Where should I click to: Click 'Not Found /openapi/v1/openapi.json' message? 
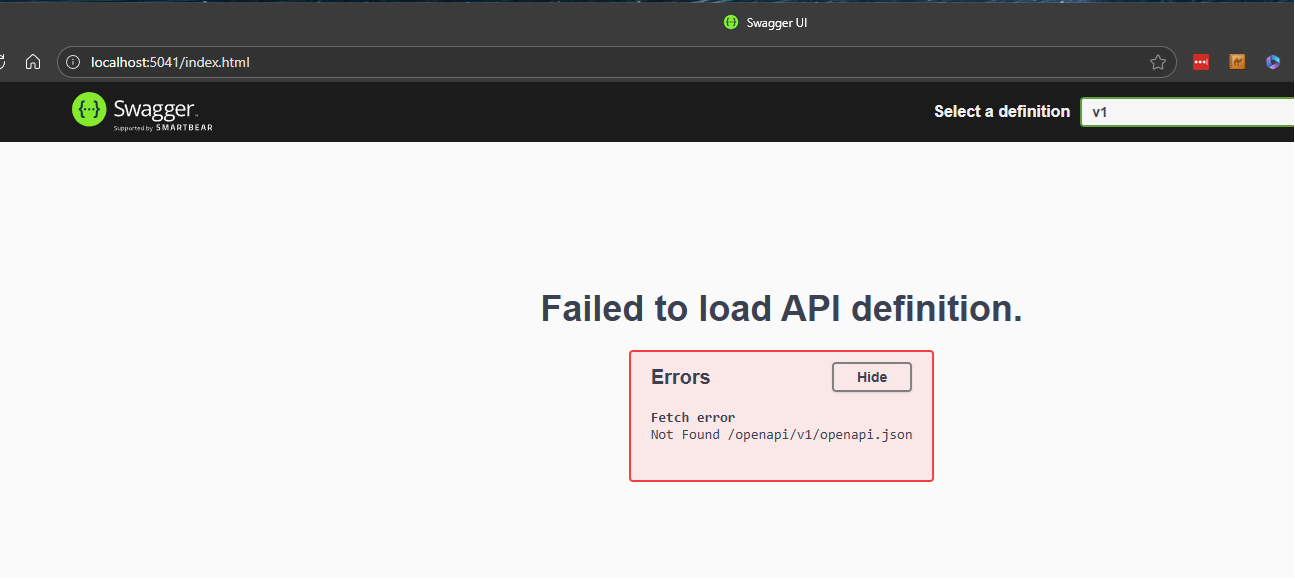click(x=781, y=435)
